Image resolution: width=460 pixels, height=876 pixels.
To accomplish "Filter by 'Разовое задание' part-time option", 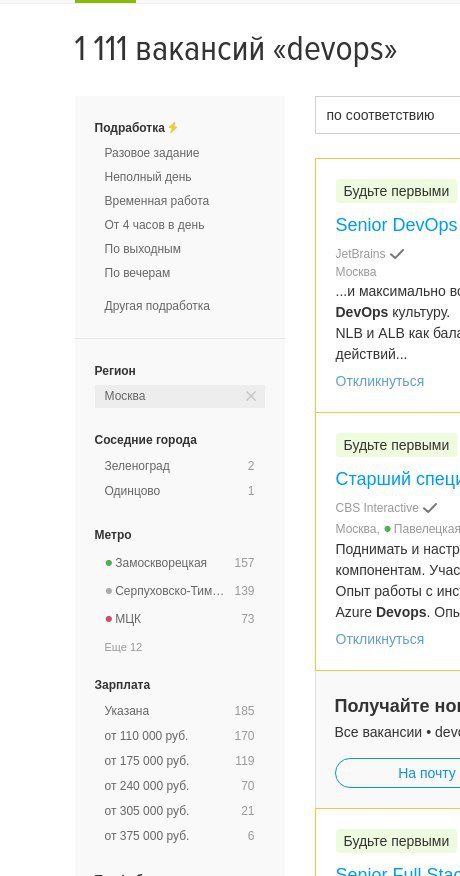I will click(x=151, y=153).
